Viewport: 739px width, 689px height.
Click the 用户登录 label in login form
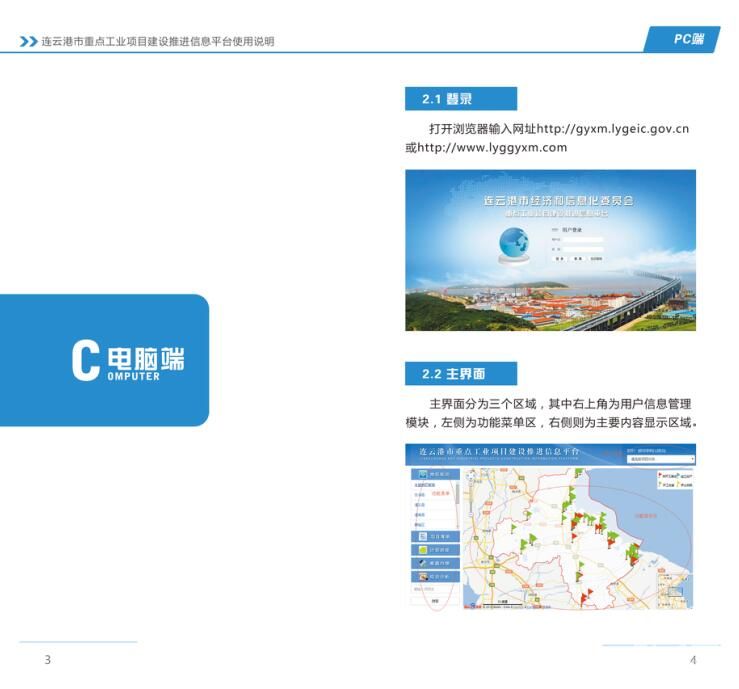pyautogui.click(x=572, y=230)
